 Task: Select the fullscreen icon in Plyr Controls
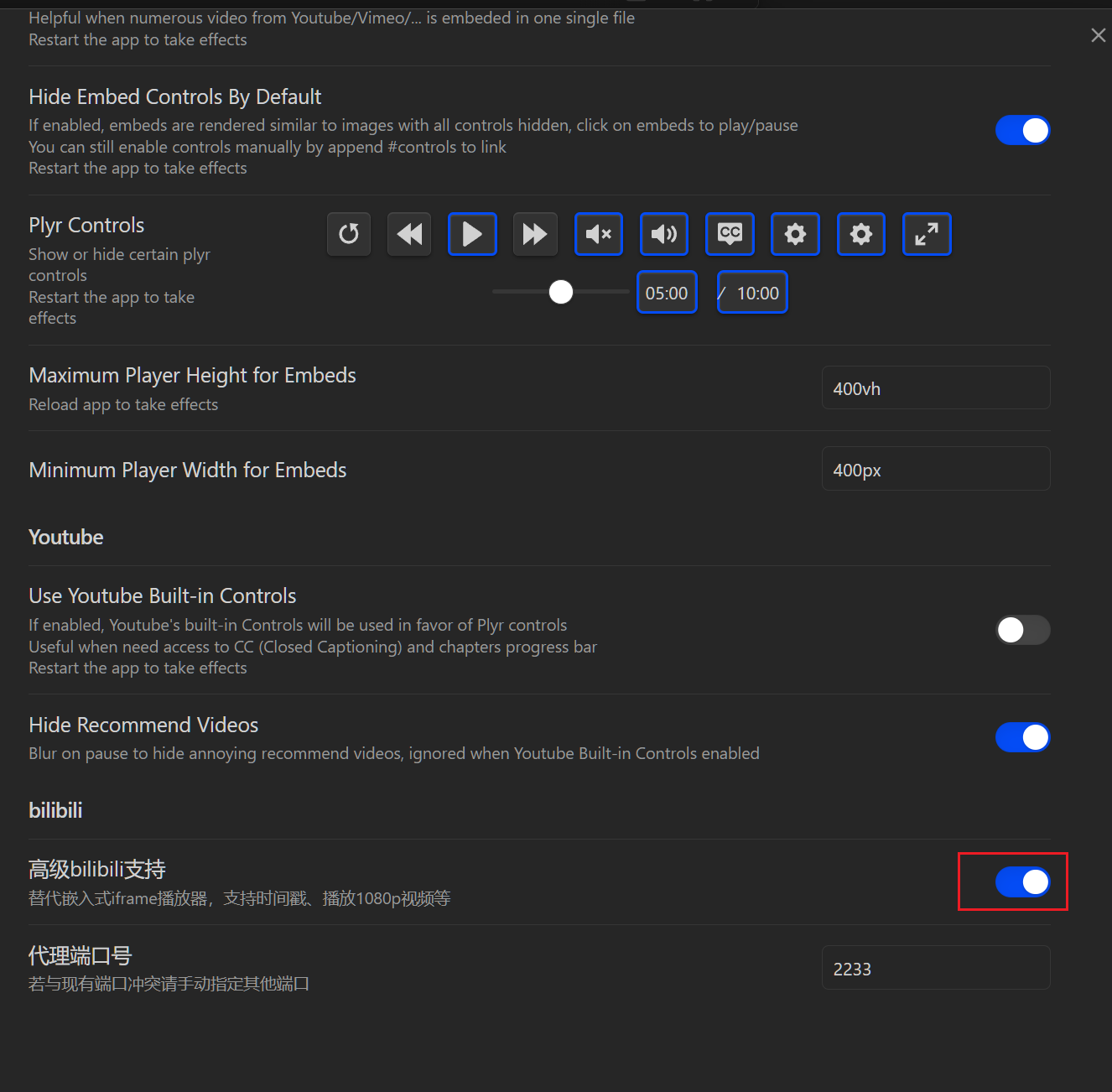(927, 234)
